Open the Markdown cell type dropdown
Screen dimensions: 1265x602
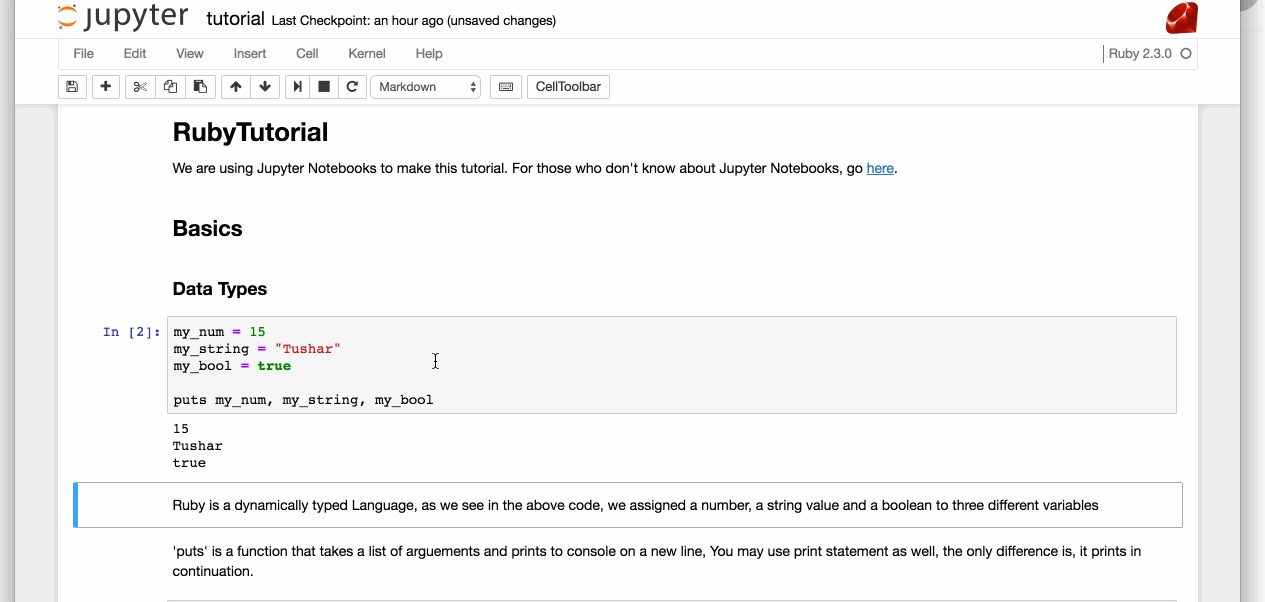426,87
